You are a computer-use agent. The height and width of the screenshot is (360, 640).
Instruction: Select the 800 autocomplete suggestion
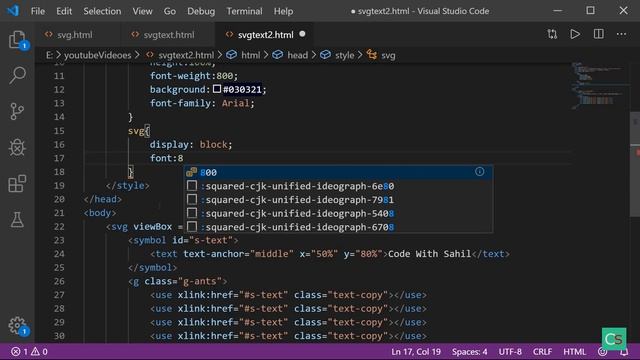point(338,172)
